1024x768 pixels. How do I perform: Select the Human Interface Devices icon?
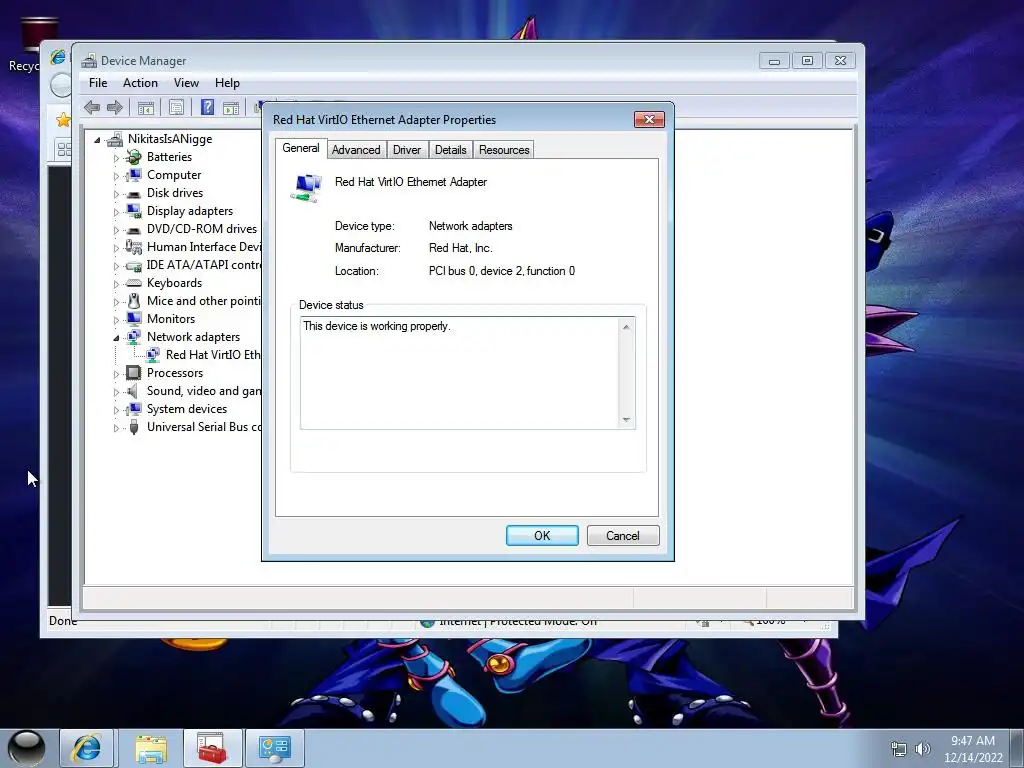point(133,247)
